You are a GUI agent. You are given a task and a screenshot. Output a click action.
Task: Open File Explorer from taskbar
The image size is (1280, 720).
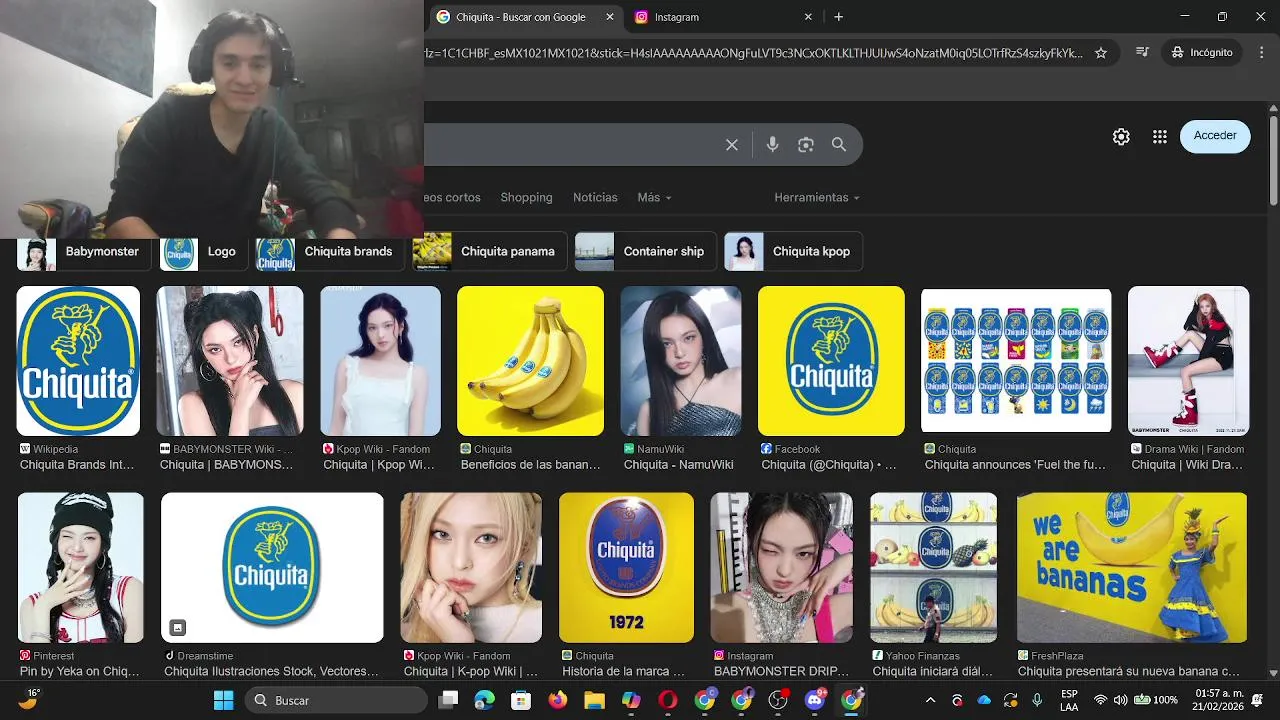(x=594, y=700)
